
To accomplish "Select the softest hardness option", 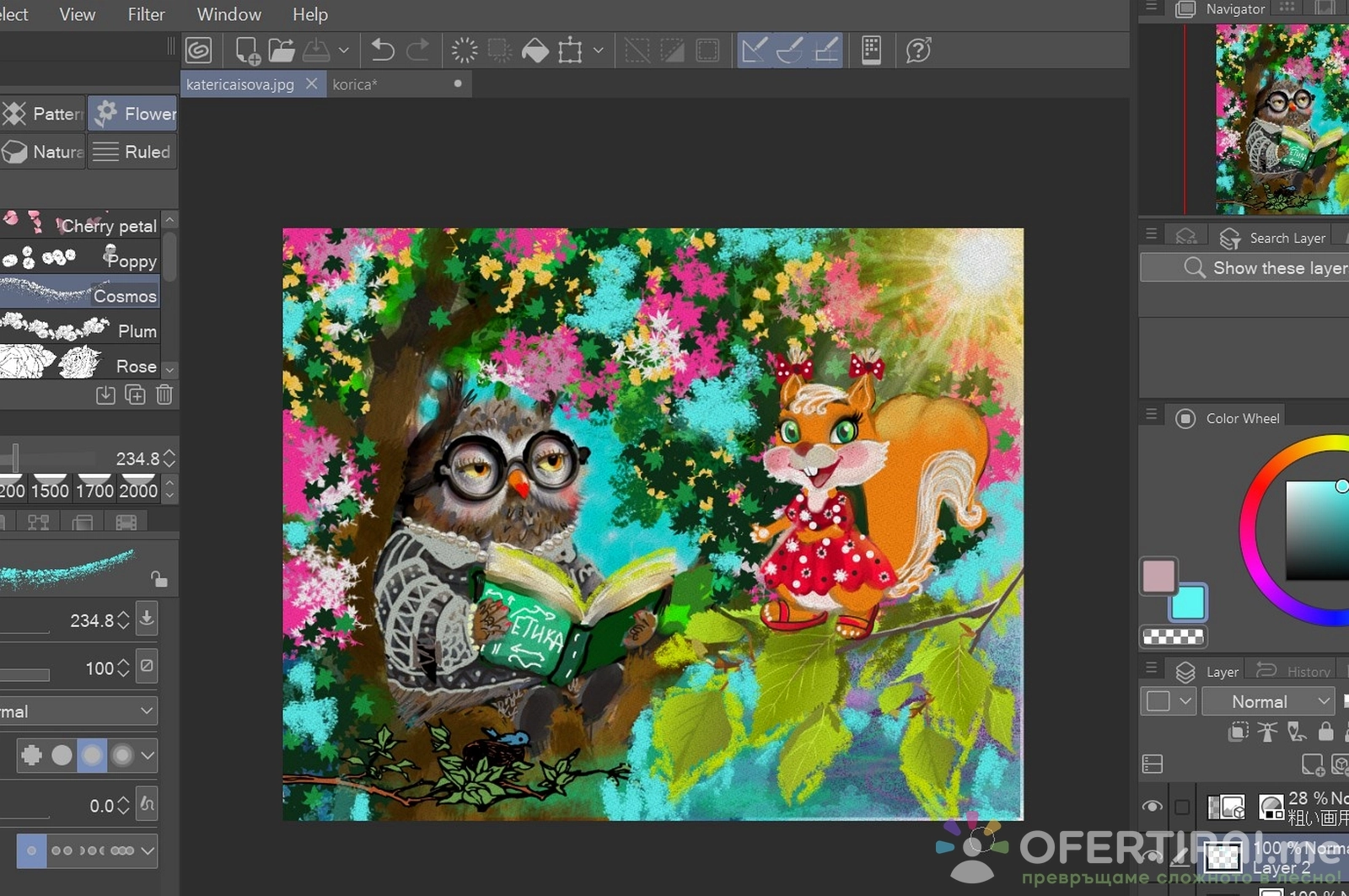I will (x=122, y=755).
